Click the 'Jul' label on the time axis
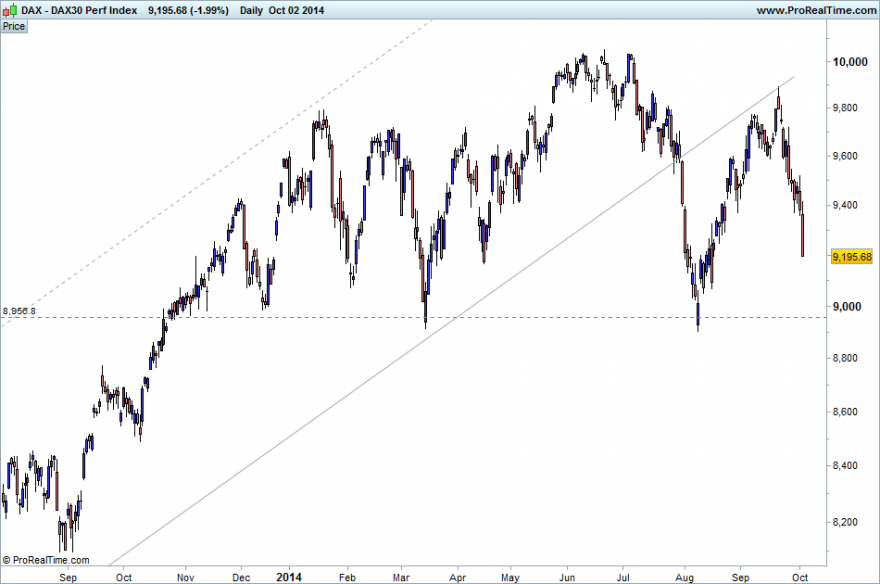 coord(623,577)
